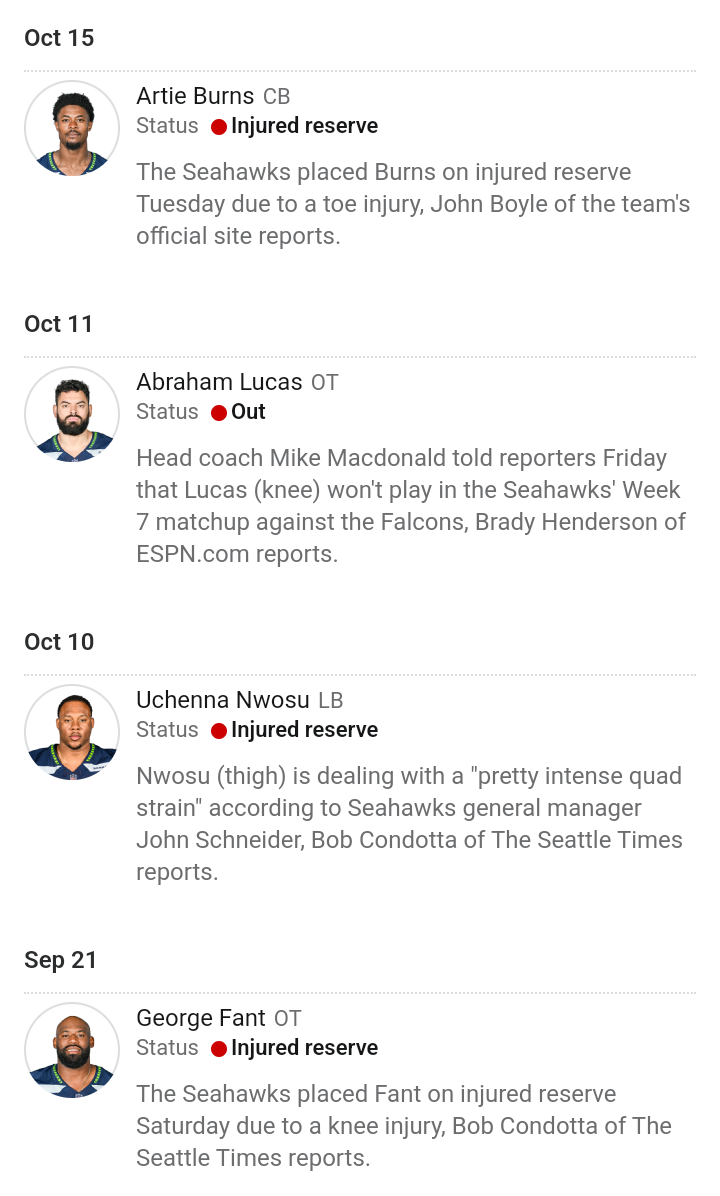The image size is (720, 1196).
Task: Click Burns toe injury news text
Action: pos(413,204)
